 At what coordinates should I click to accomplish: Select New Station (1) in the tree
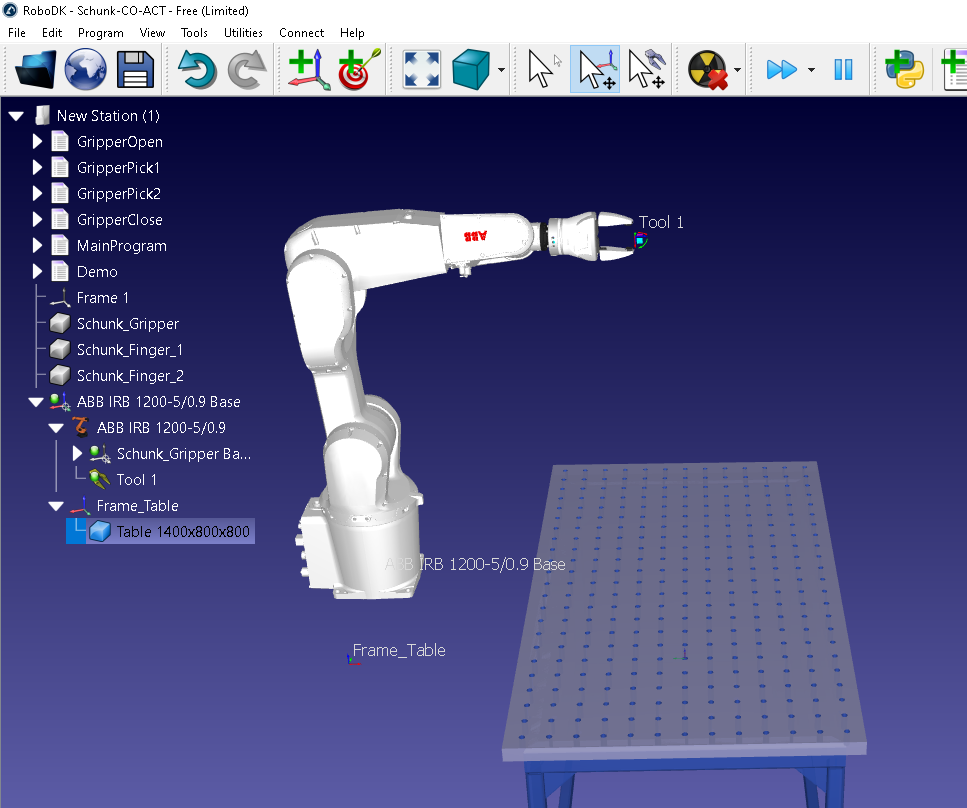pyautogui.click(x=108, y=116)
